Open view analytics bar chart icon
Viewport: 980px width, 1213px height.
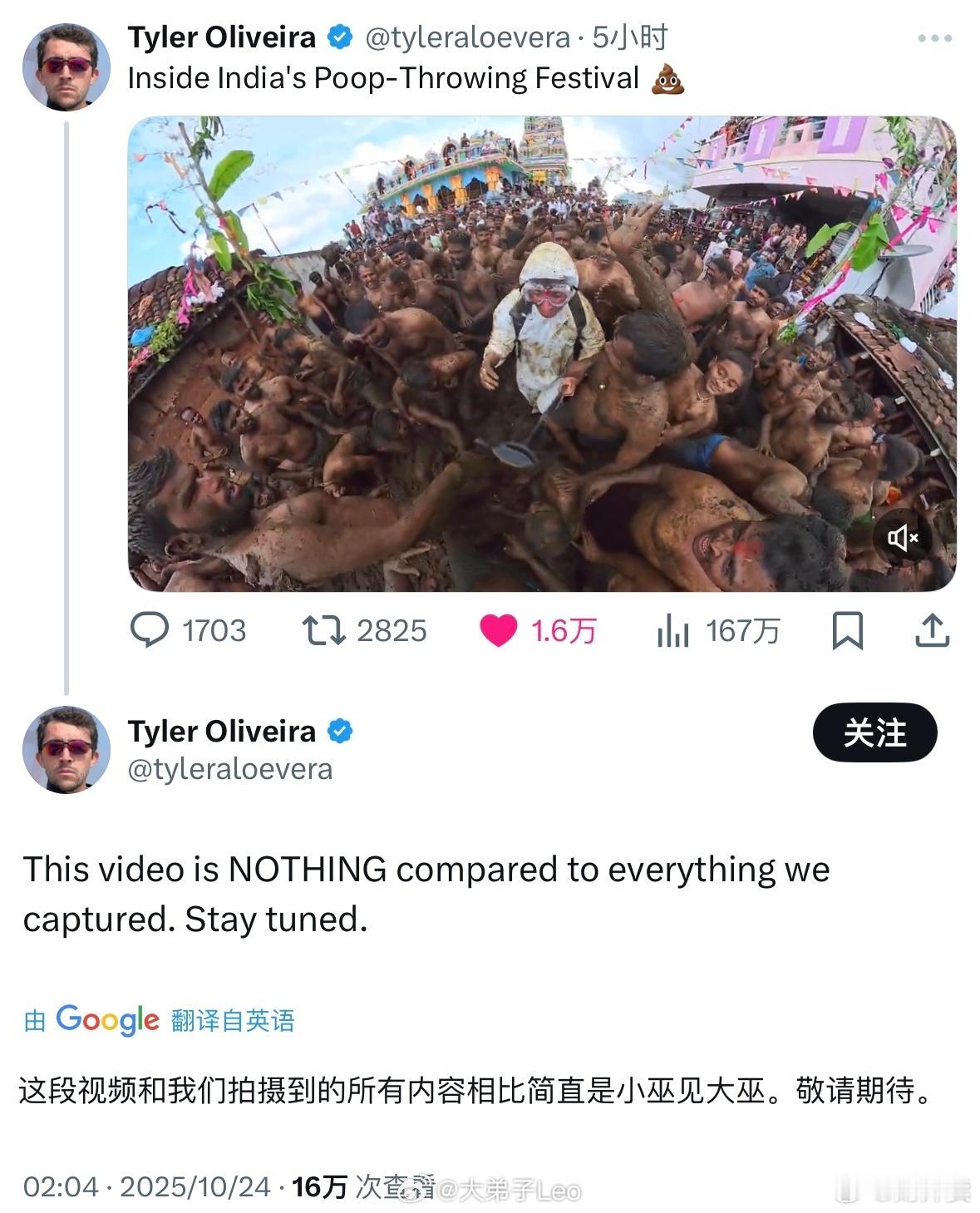pos(672,631)
